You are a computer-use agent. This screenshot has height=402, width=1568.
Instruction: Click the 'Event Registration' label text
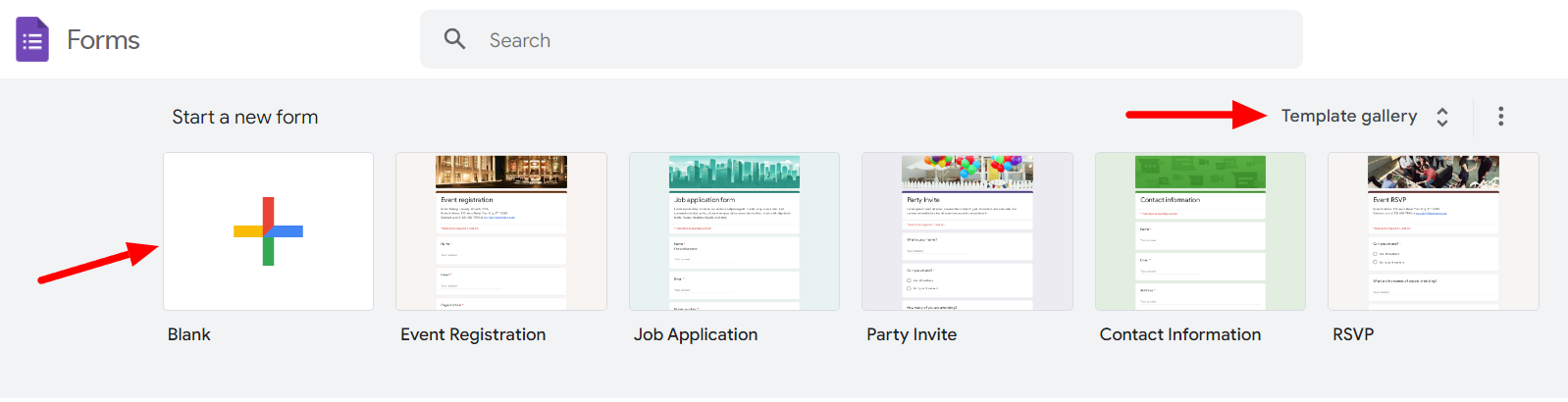(x=473, y=334)
